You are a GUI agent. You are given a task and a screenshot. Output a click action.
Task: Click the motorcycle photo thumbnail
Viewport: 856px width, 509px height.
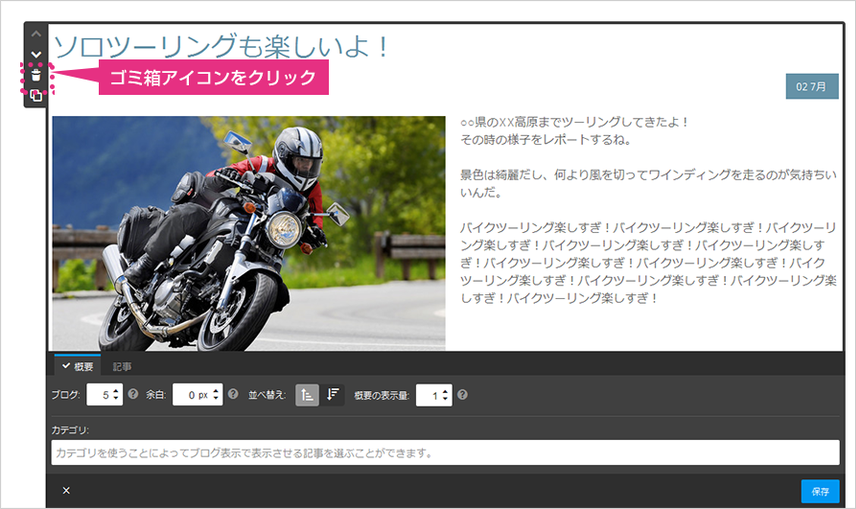tap(249, 233)
